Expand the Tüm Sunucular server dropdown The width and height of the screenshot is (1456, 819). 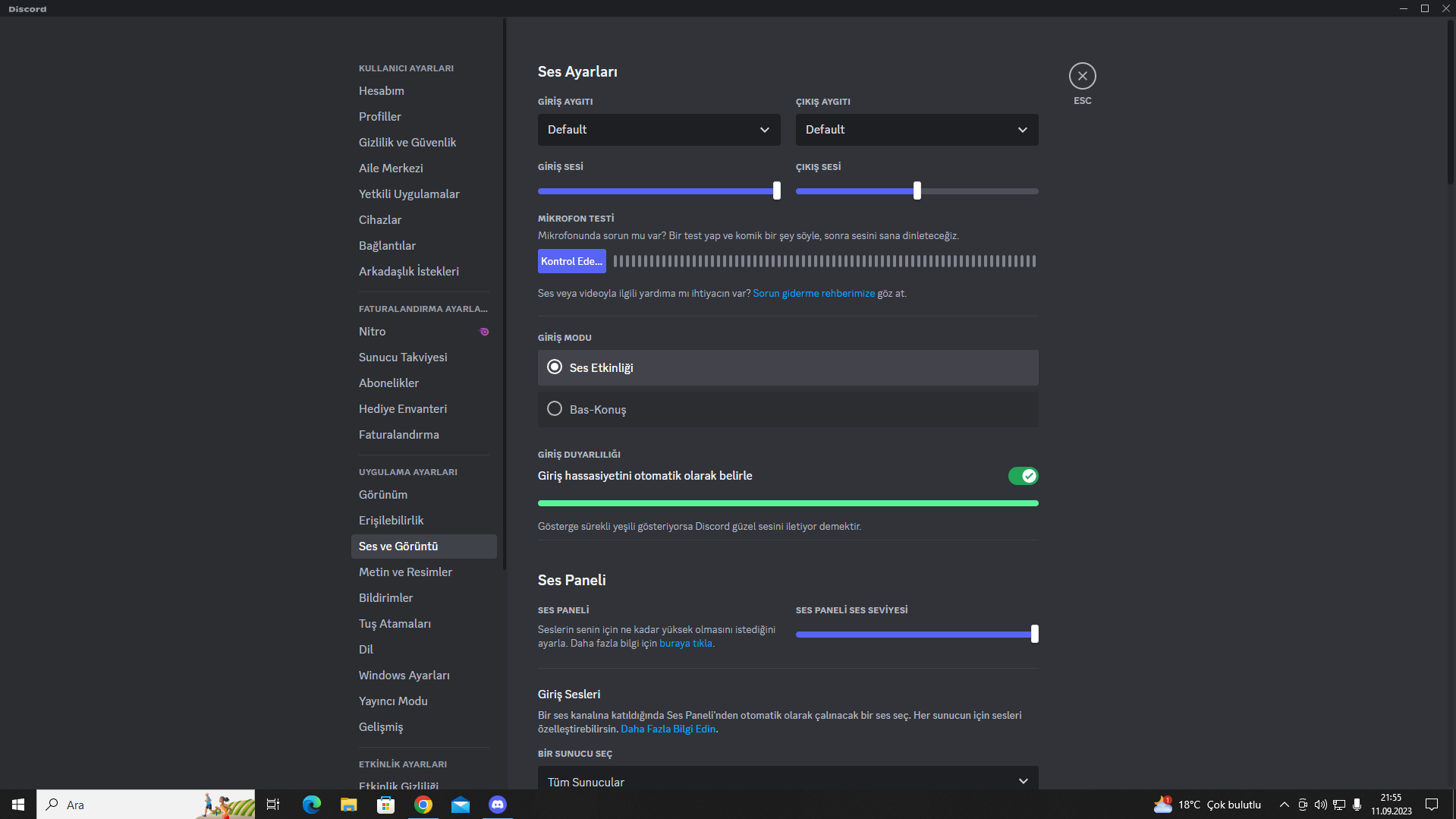pos(788,779)
